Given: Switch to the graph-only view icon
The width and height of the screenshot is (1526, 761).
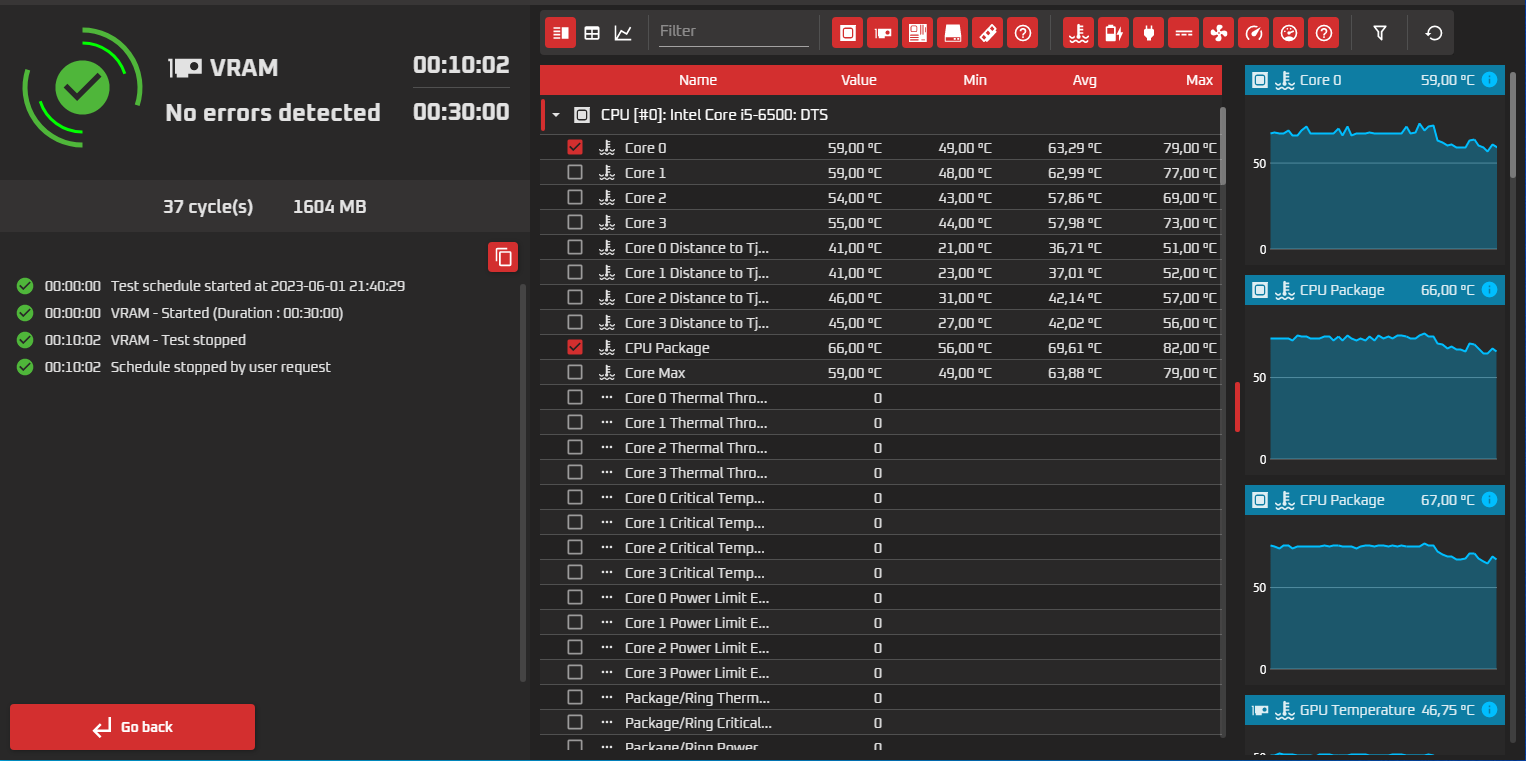Looking at the screenshot, I should point(623,33).
